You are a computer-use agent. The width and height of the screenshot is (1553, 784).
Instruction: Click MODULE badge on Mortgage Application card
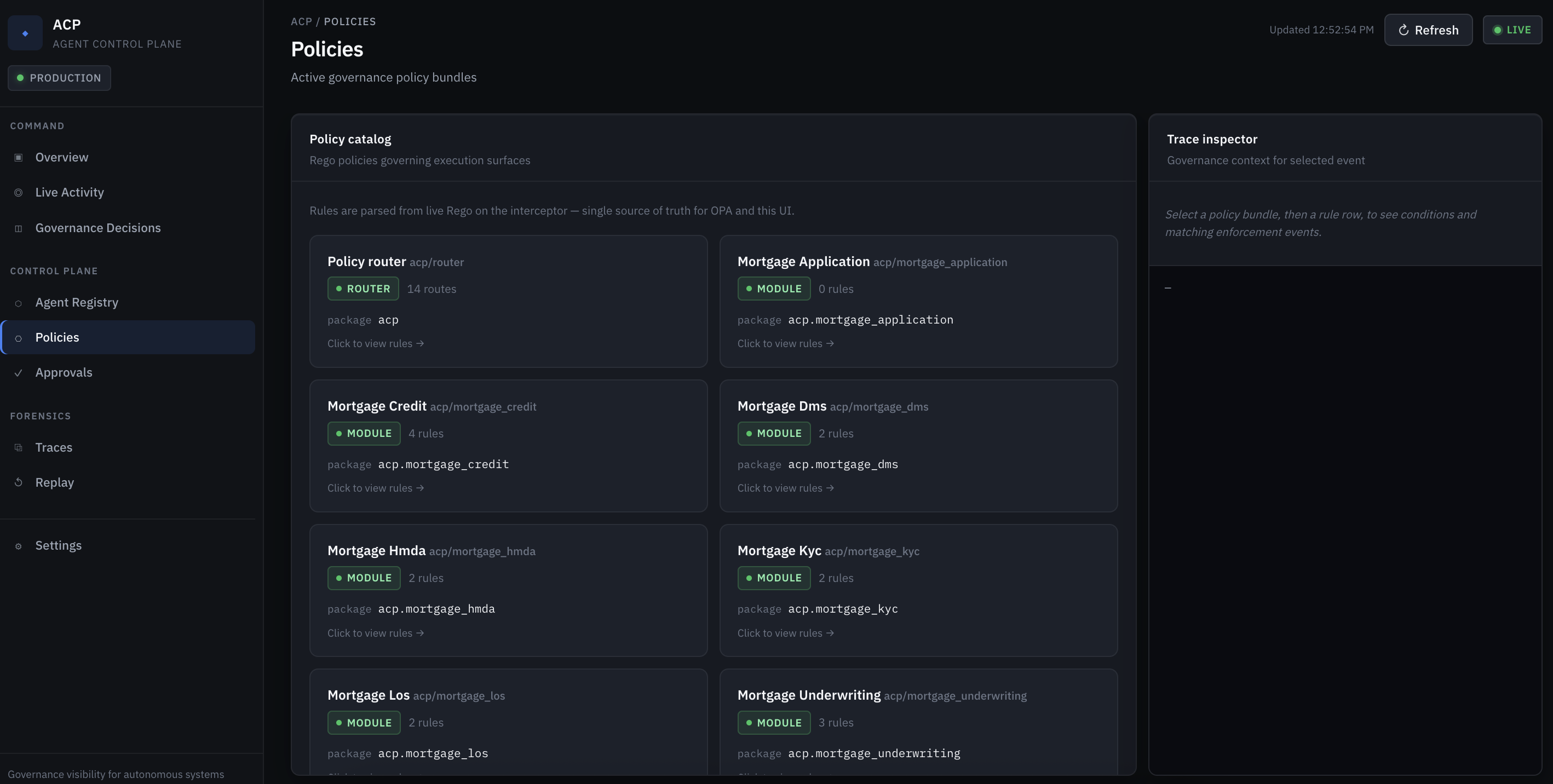tap(773, 289)
